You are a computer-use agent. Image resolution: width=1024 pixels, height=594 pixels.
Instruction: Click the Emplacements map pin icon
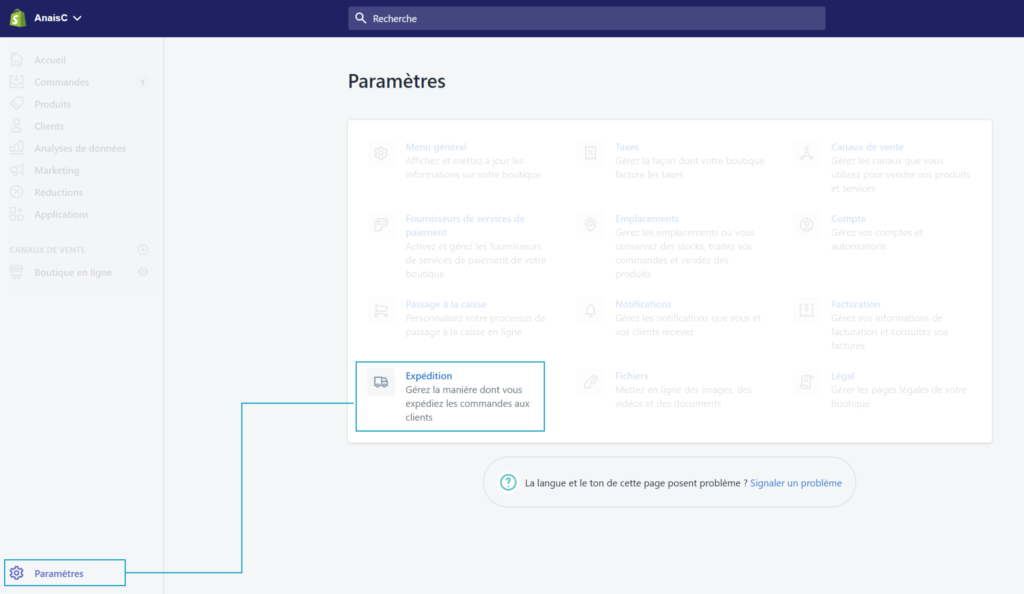click(590, 225)
